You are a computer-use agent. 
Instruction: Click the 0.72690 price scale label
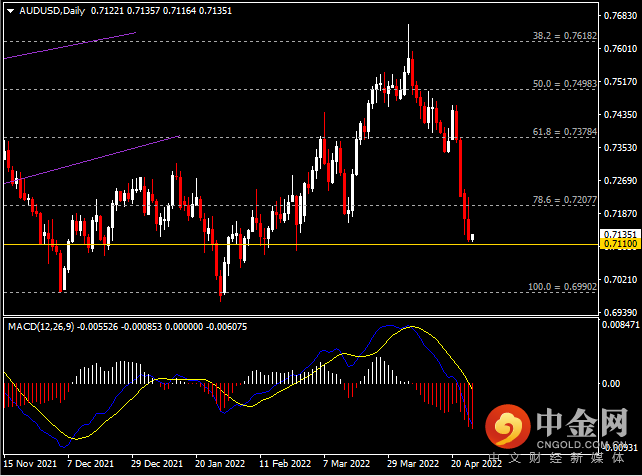click(x=621, y=180)
